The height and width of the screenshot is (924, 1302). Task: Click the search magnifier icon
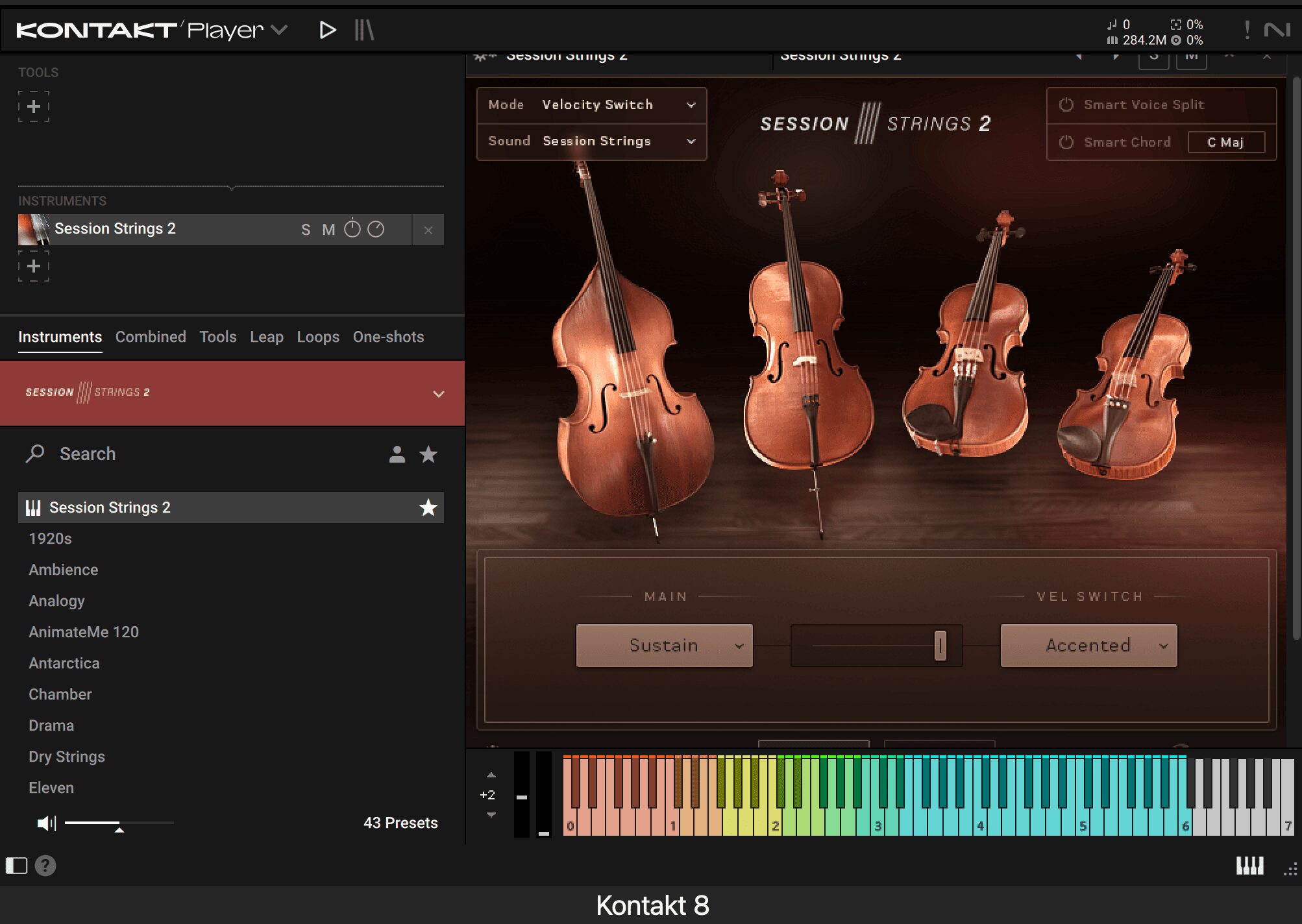[x=35, y=454]
